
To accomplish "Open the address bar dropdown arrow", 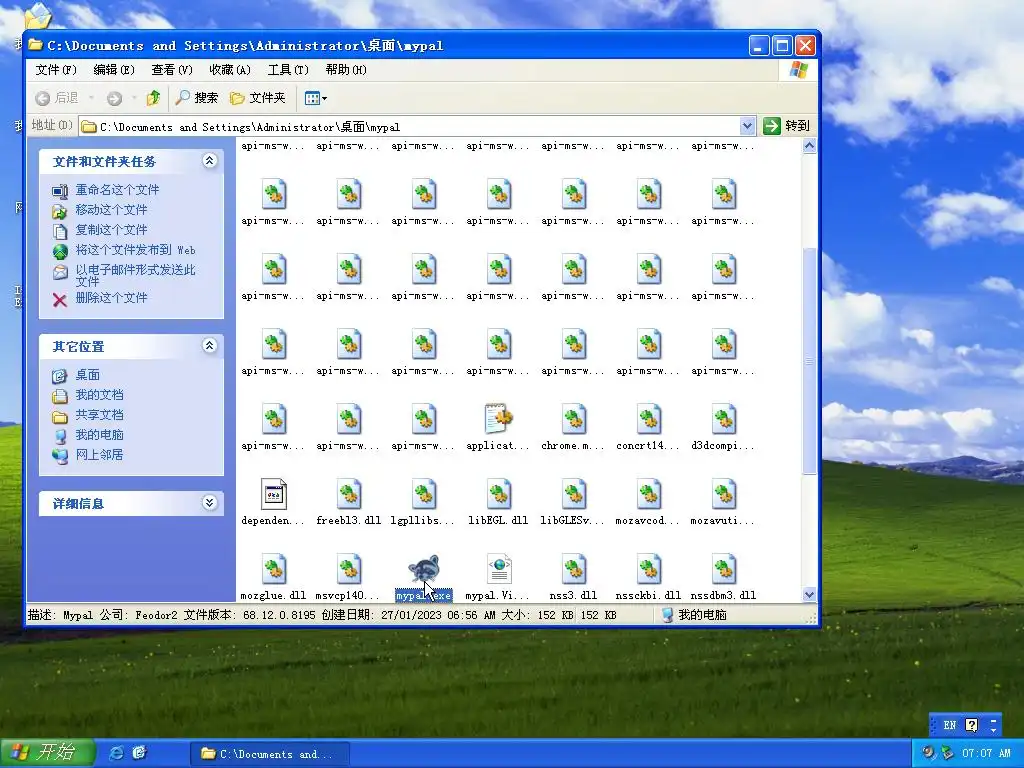I will tap(747, 126).
